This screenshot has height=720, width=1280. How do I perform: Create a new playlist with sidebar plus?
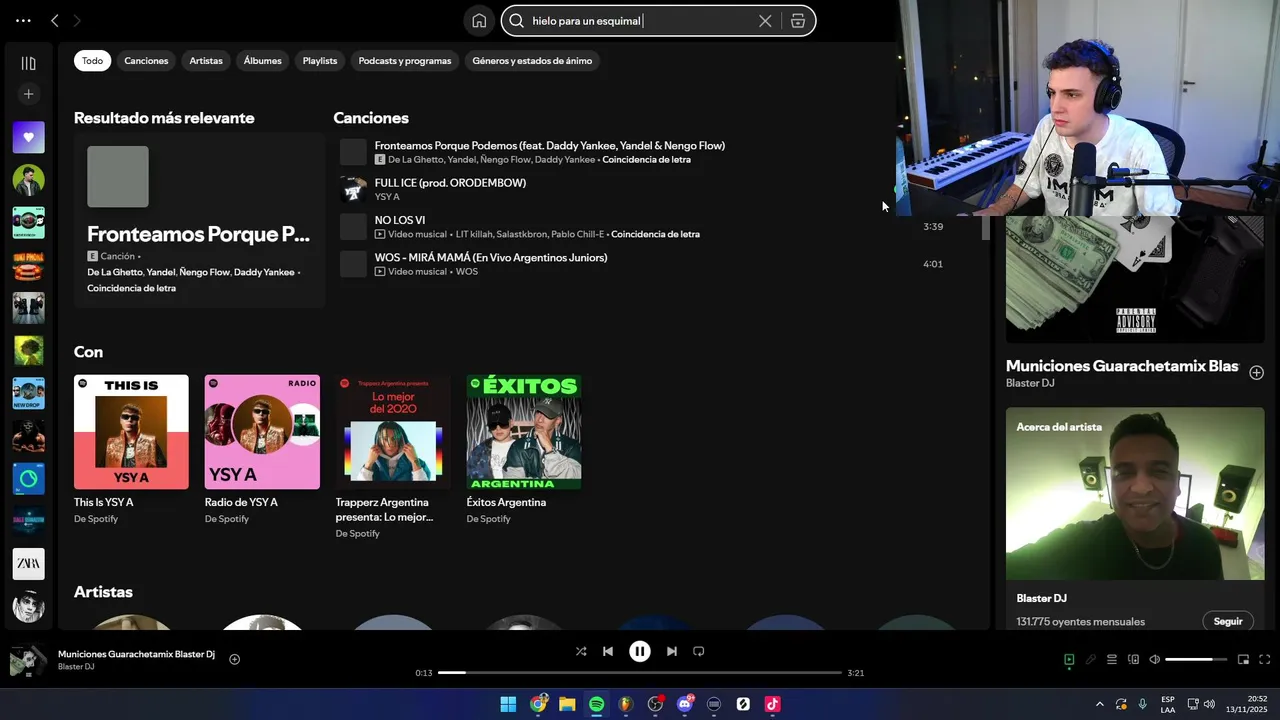point(28,94)
